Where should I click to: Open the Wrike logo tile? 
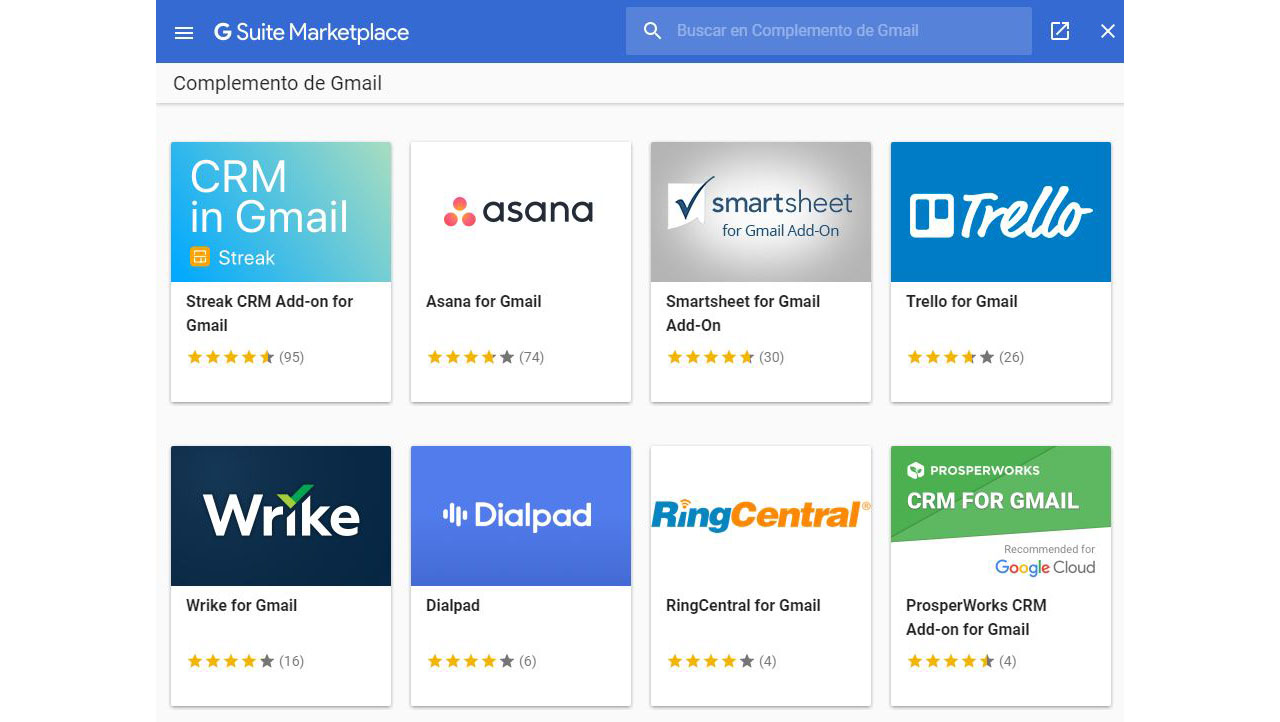pyautogui.click(x=281, y=516)
